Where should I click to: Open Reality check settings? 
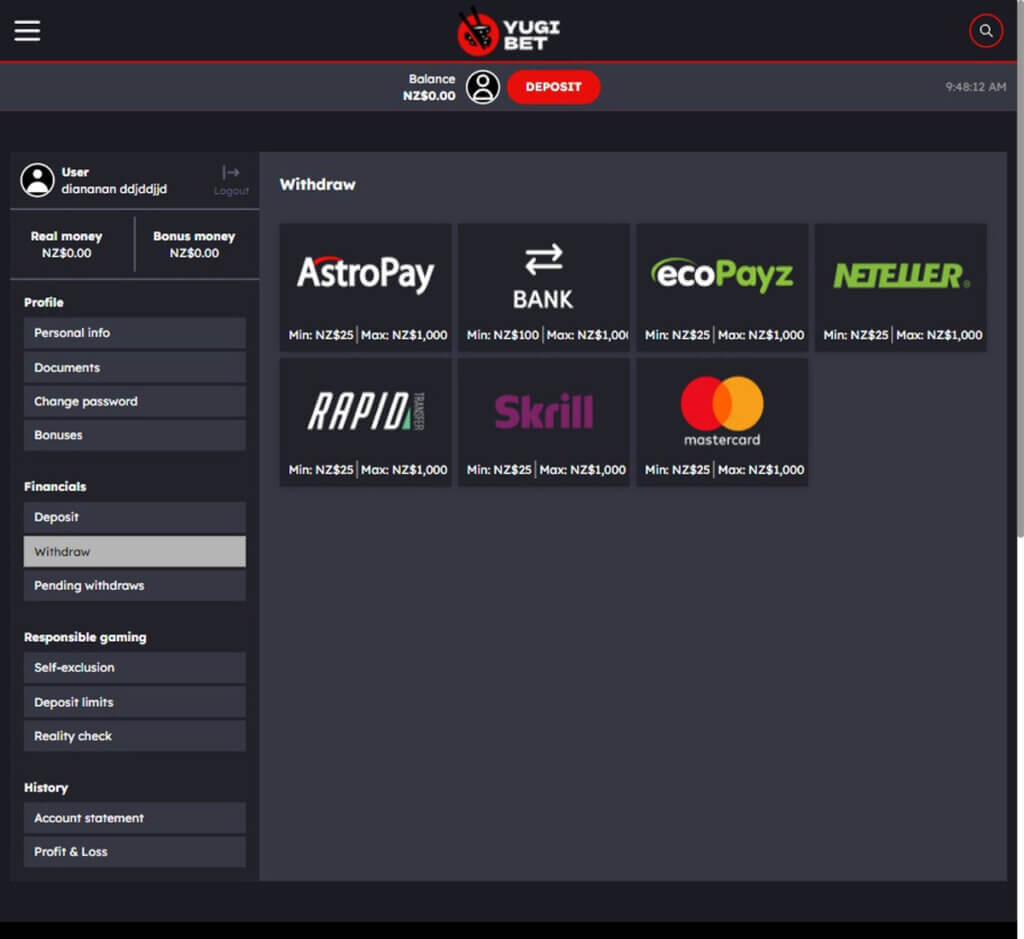(135, 736)
